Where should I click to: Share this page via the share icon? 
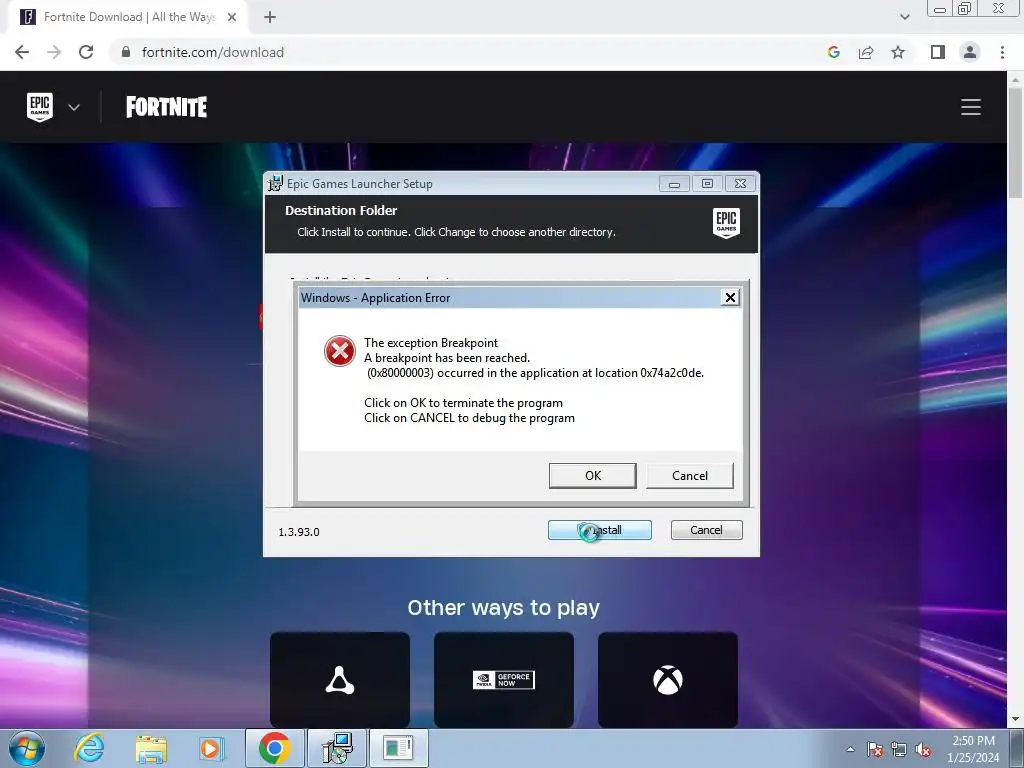coord(866,52)
